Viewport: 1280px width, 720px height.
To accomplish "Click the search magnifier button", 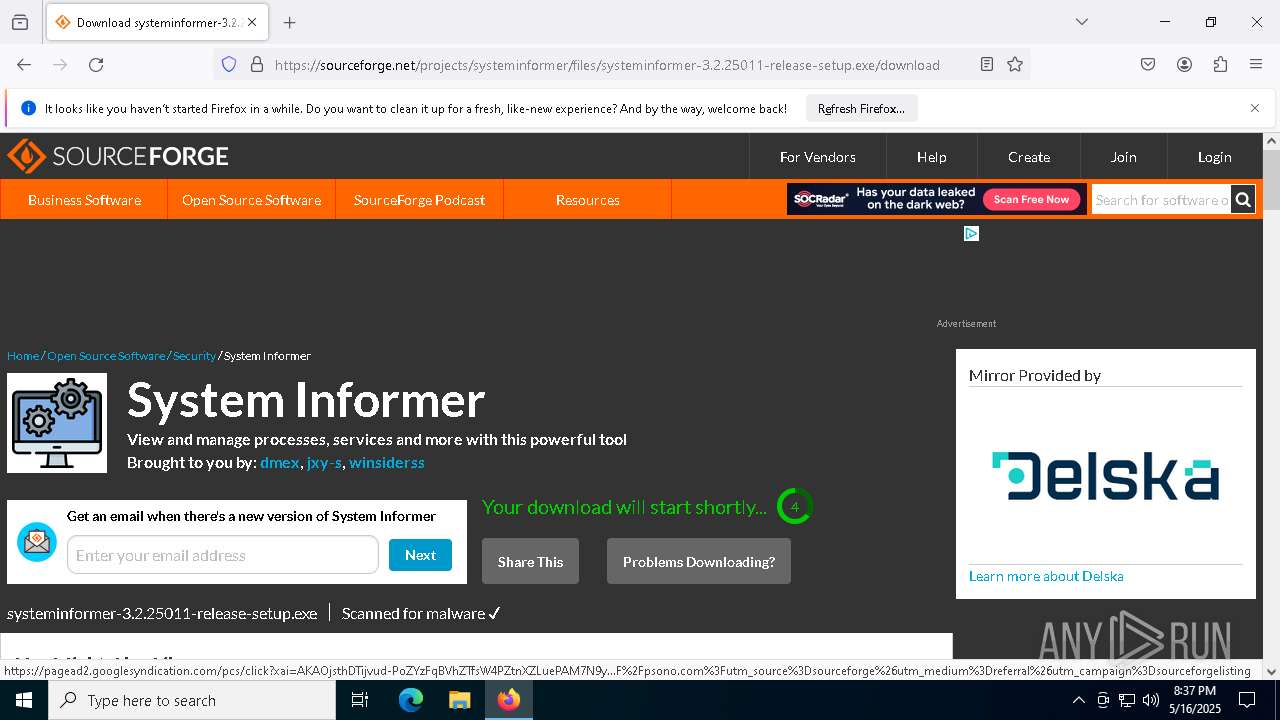I will pyautogui.click(x=1243, y=200).
